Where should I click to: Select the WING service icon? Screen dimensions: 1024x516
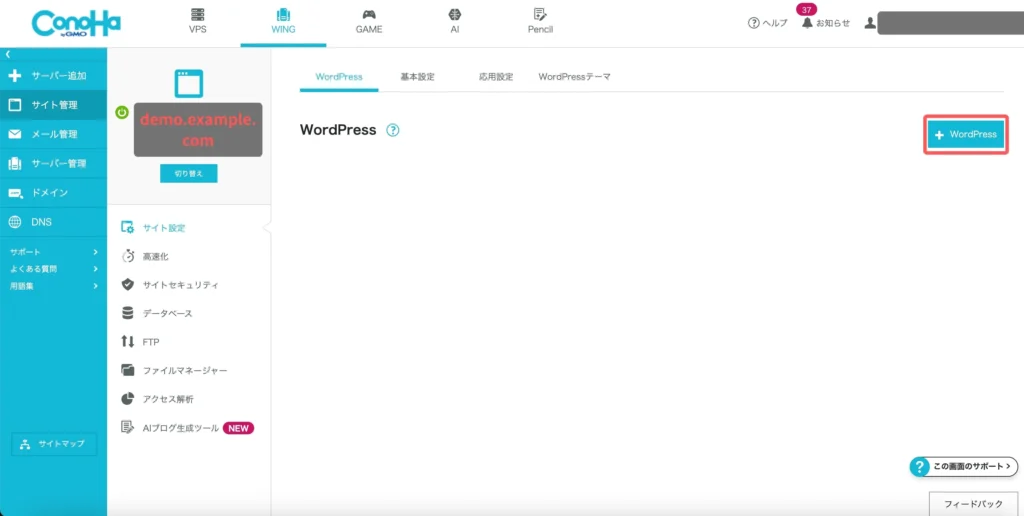coord(283,14)
